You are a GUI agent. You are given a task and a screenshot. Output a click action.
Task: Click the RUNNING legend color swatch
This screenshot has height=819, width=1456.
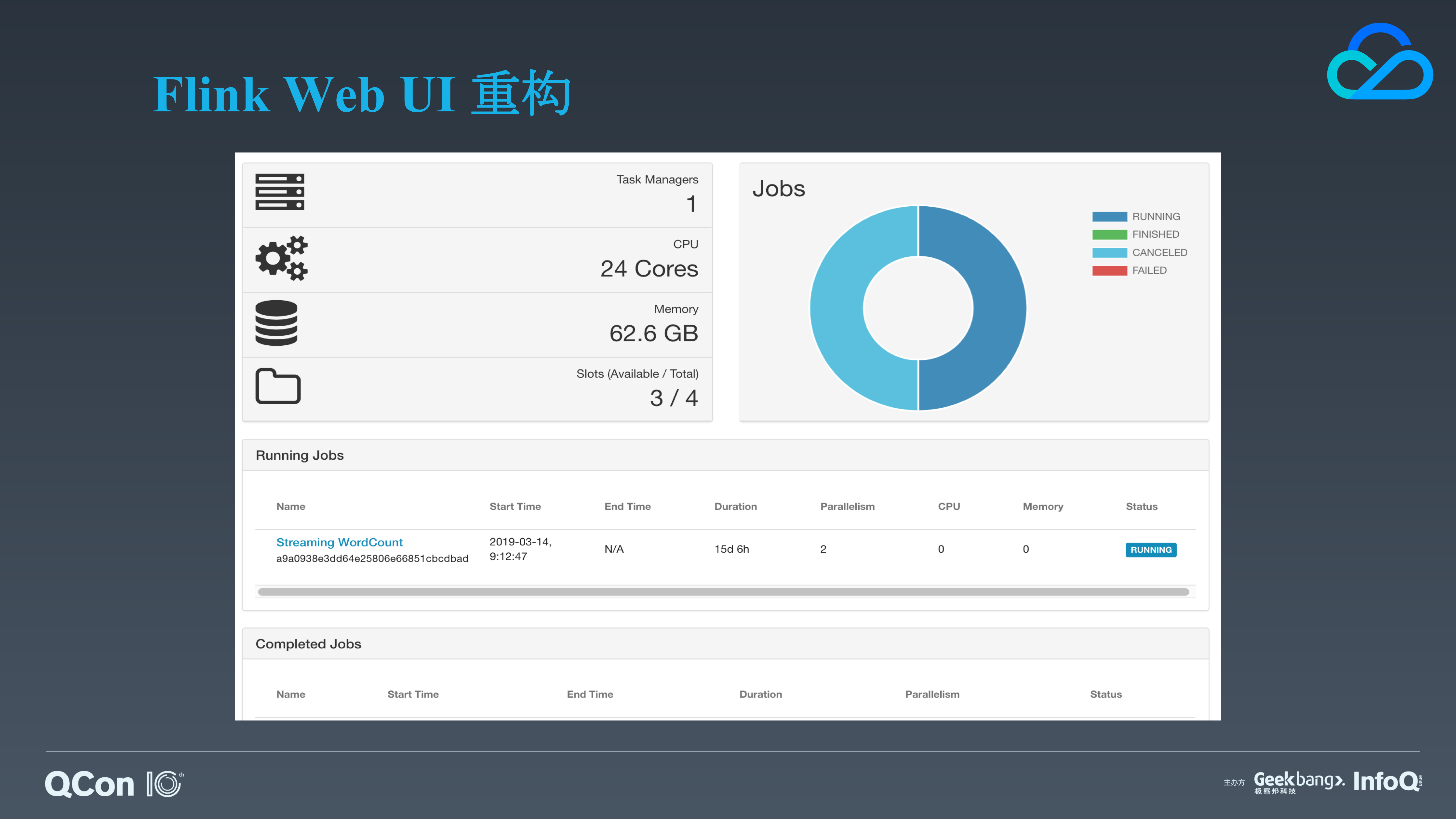1110,216
